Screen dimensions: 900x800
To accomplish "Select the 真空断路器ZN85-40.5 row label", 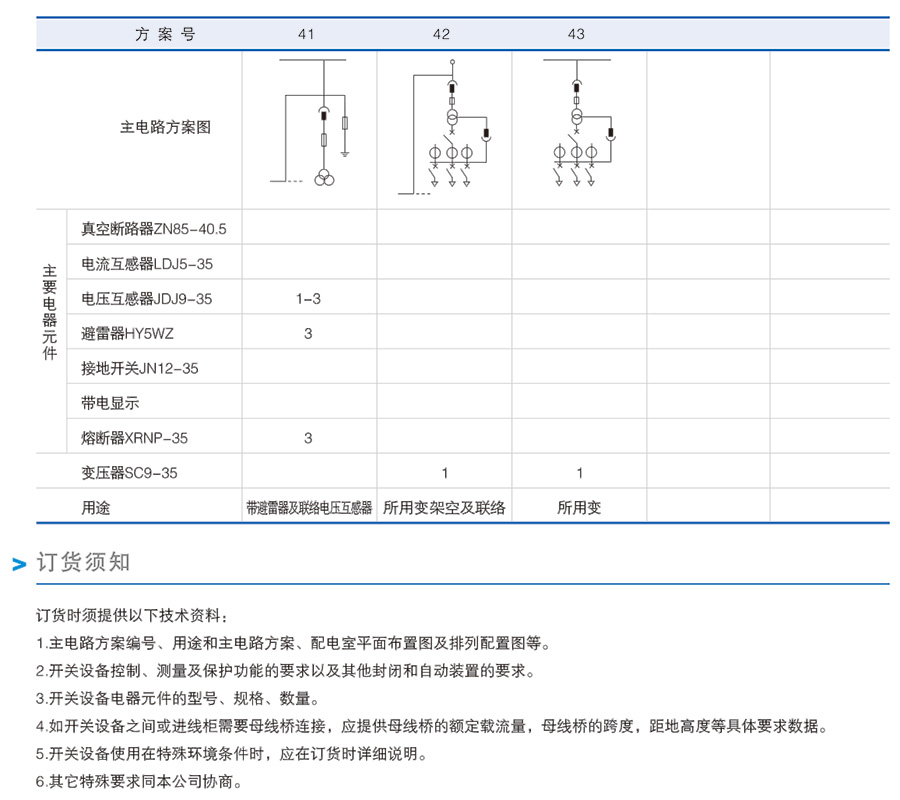I will 154,229.
